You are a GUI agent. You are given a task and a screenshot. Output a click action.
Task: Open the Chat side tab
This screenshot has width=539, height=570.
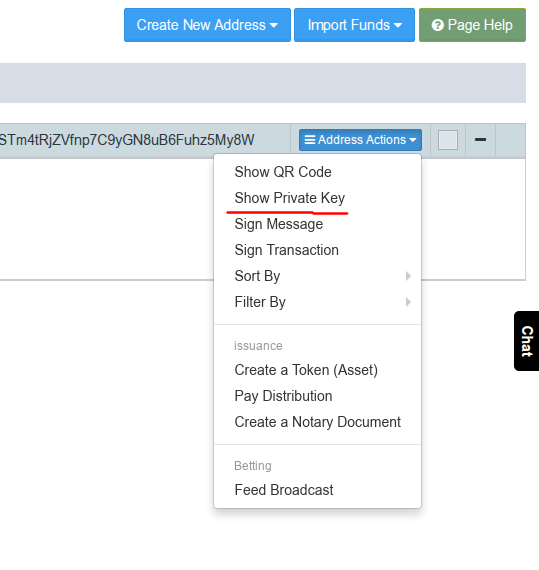click(527, 341)
